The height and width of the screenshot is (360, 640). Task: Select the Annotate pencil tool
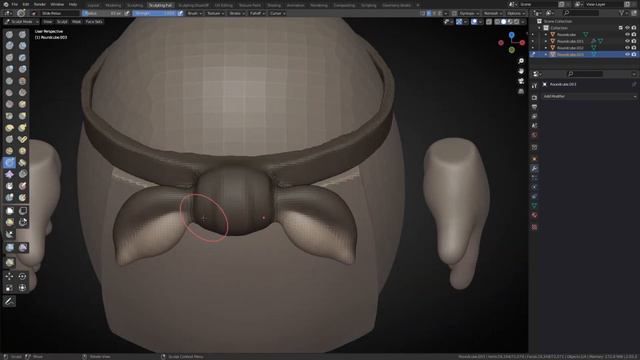click(9, 301)
